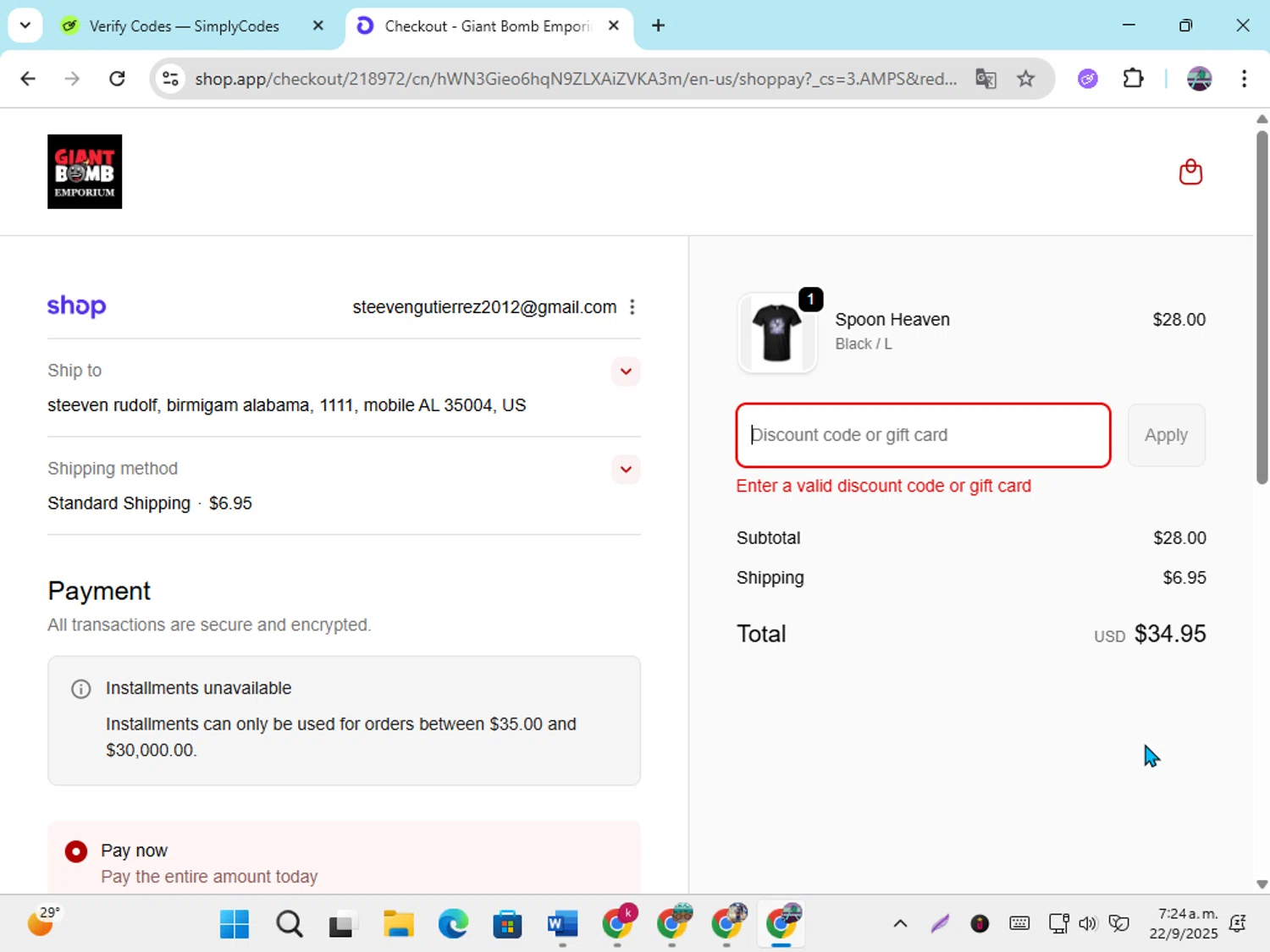
Task: Select the Pay now radio option
Action: pyautogui.click(x=76, y=851)
